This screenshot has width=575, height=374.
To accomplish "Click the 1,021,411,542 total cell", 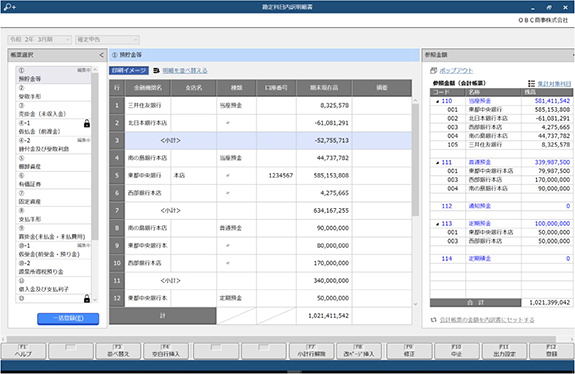I will [324, 316].
